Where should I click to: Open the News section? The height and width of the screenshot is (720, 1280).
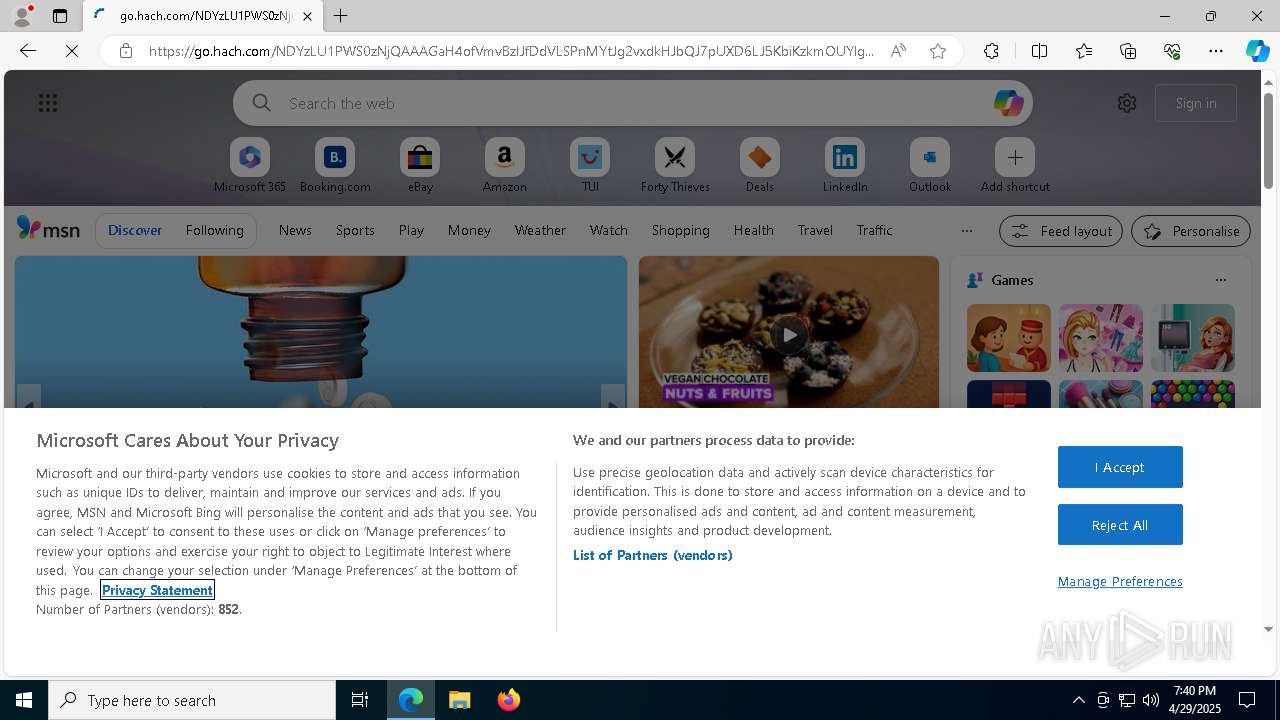295,230
